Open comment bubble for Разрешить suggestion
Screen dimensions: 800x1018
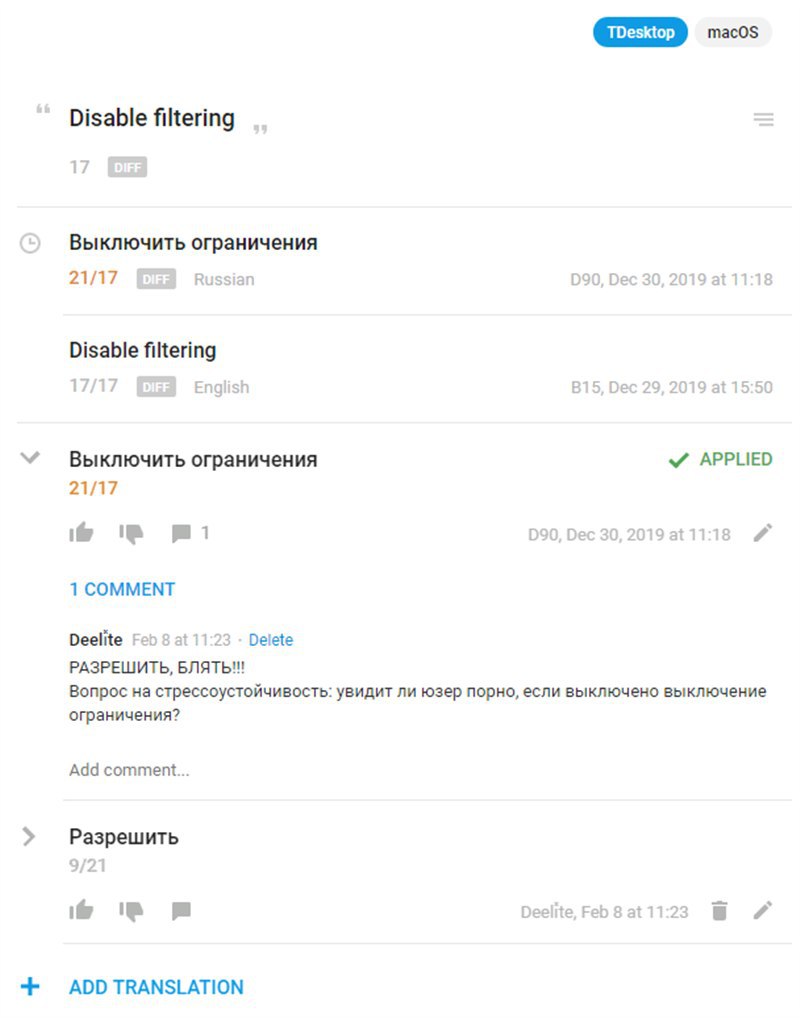coord(181,911)
